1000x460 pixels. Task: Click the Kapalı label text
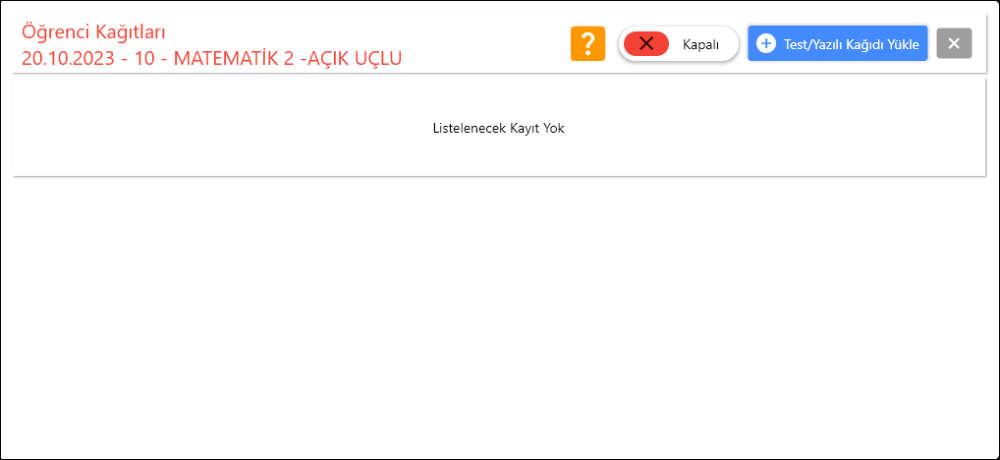[x=701, y=44]
